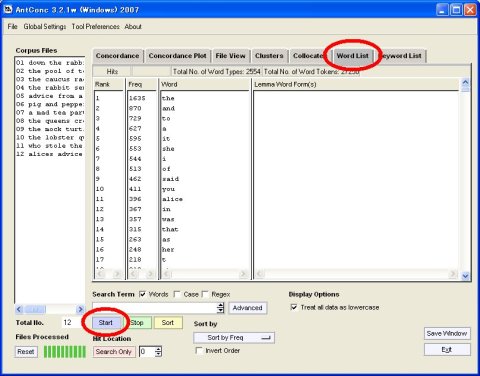The image size is (480, 376).
Task: Open the Advanced search options
Action: pyautogui.click(x=247, y=308)
